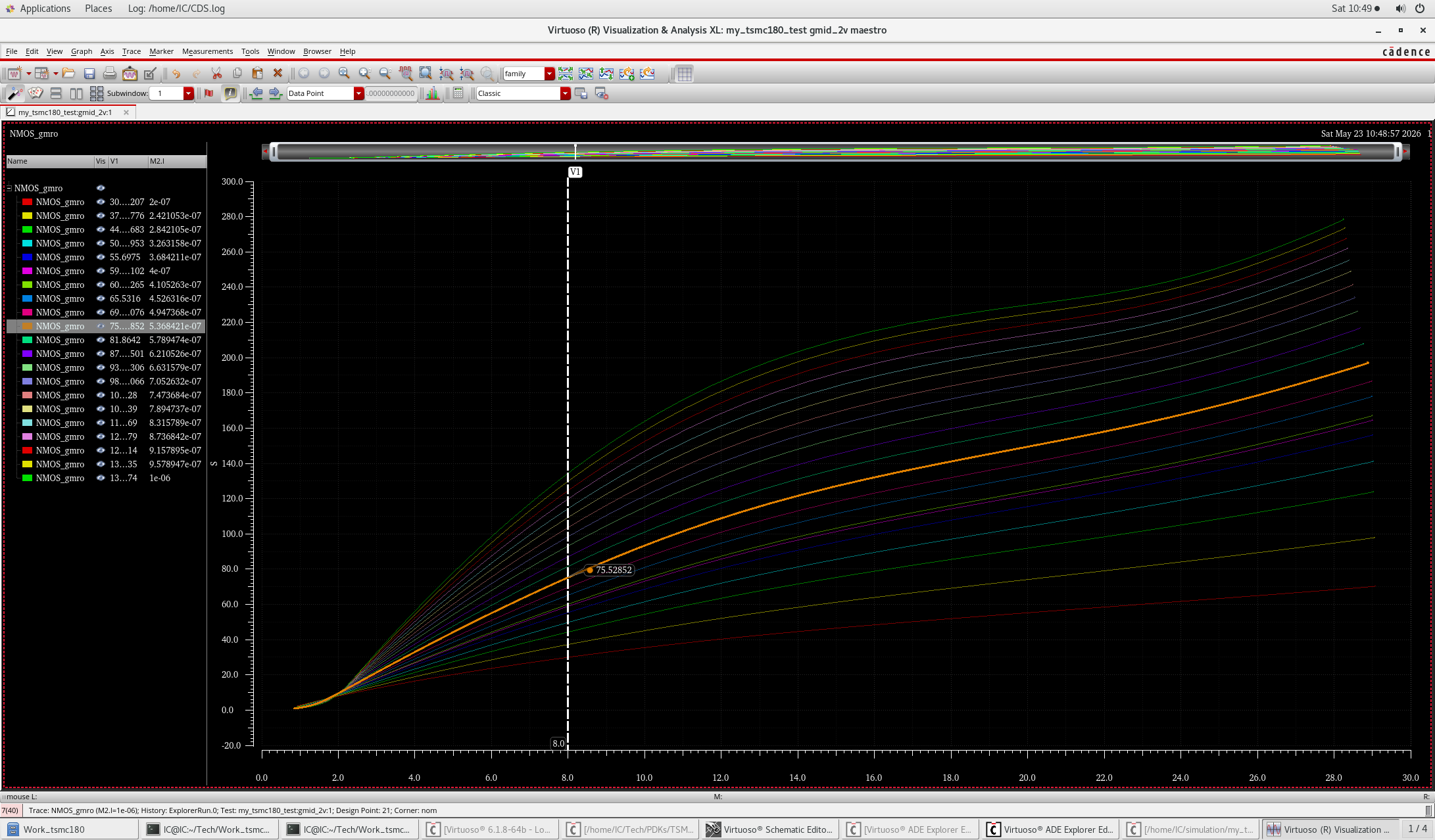
Task: Toggle visibility eye for 4e-07 trace
Action: coord(101,271)
